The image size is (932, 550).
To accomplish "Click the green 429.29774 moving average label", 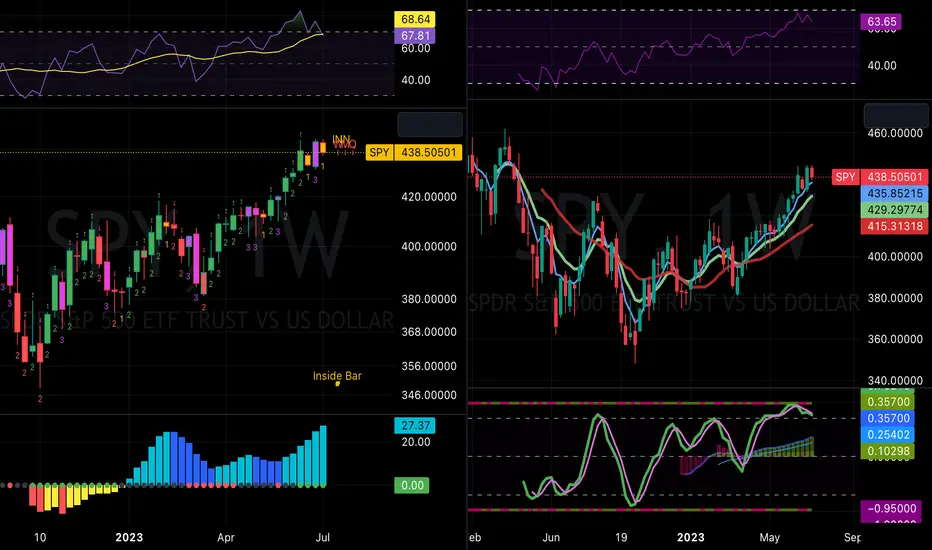I will coord(895,210).
